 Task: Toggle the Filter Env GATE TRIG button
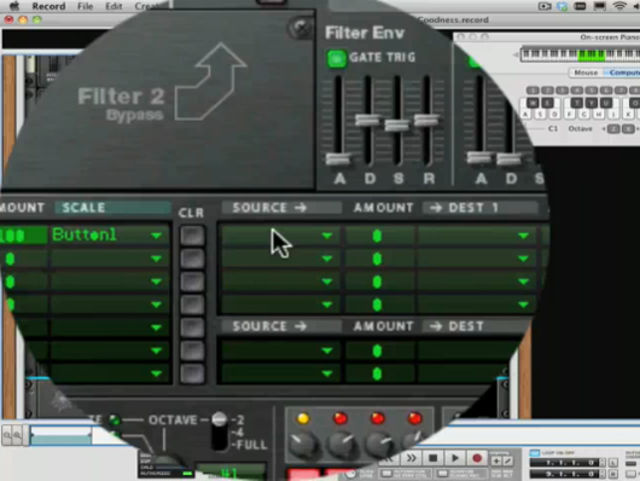[x=337, y=59]
